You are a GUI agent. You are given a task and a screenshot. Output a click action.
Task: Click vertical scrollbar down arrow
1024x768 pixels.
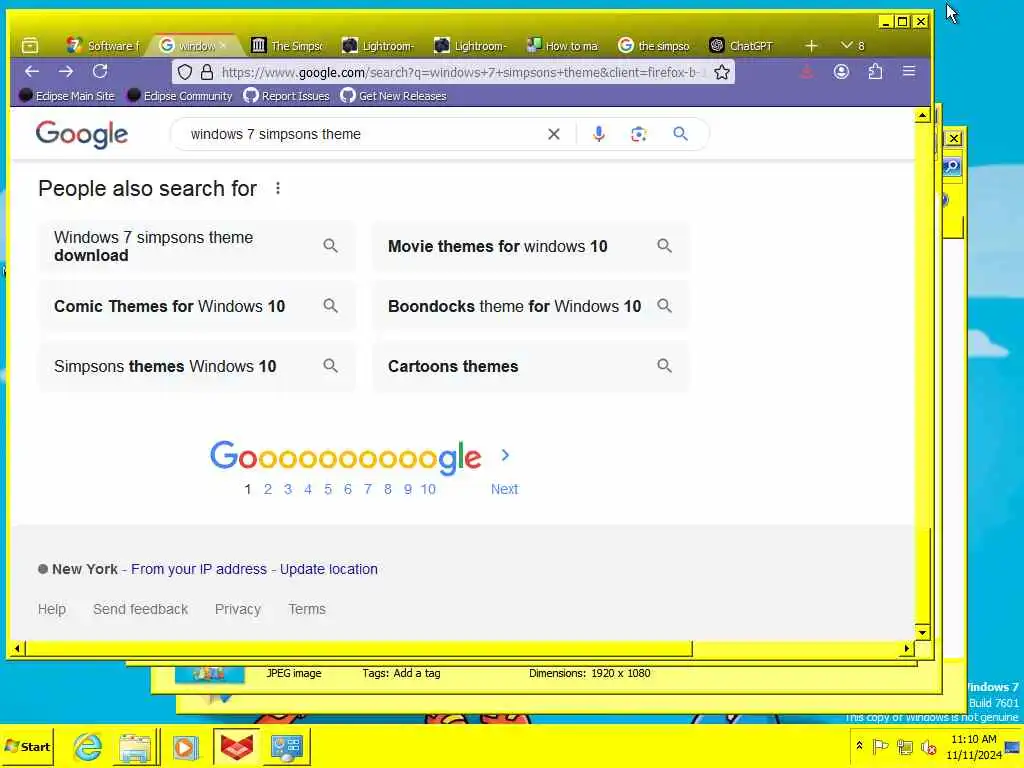pos(922,632)
